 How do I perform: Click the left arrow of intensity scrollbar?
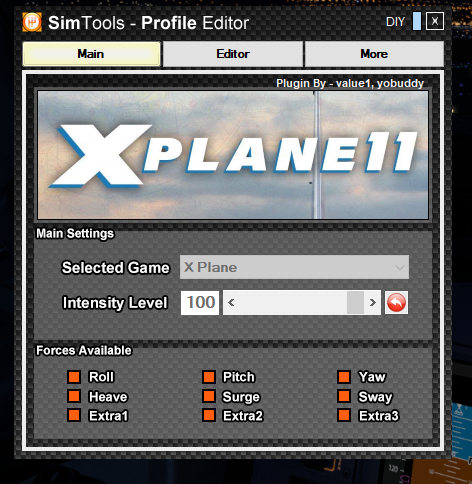point(231,303)
